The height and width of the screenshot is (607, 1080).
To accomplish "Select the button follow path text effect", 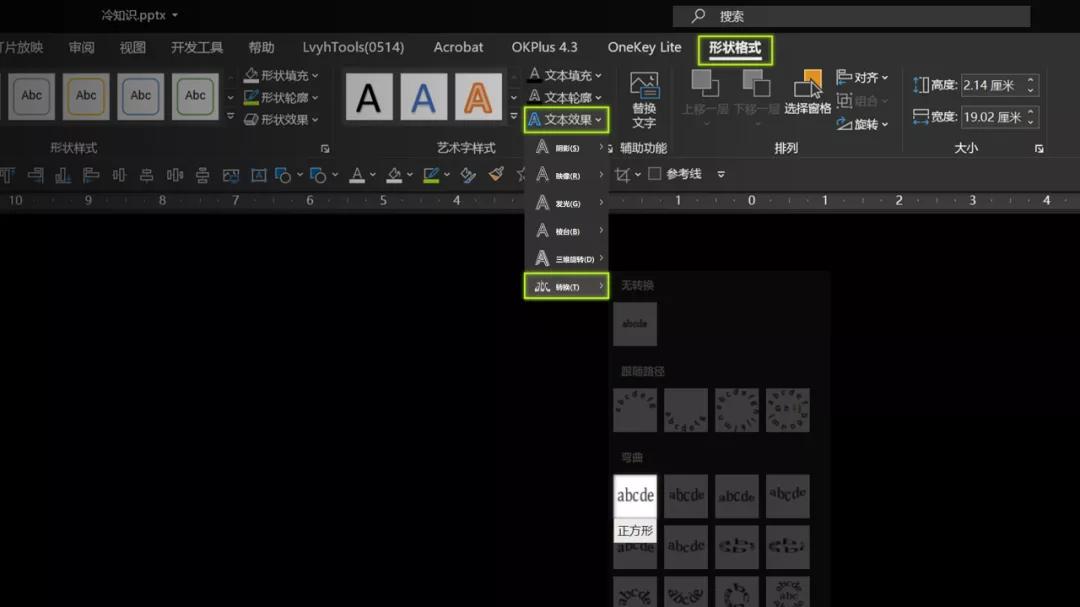I will pos(788,410).
